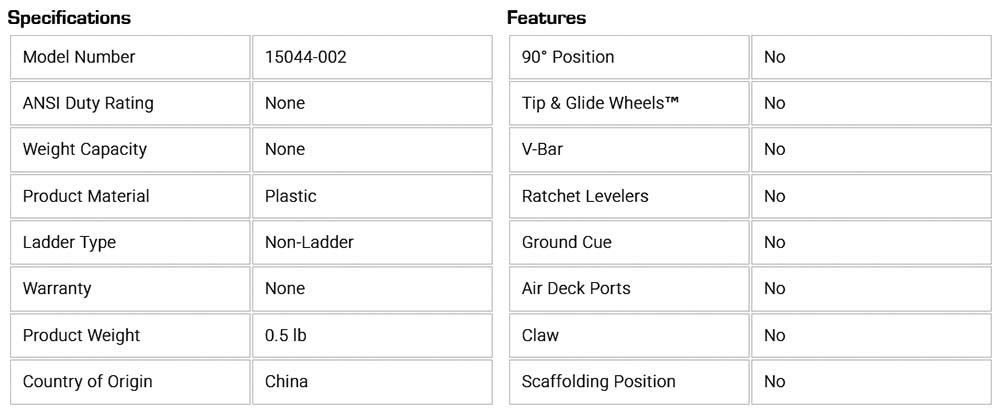Screen dimensions: 1000x413
Task: Select the Tip & Glide Wheels label
Action: point(600,103)
